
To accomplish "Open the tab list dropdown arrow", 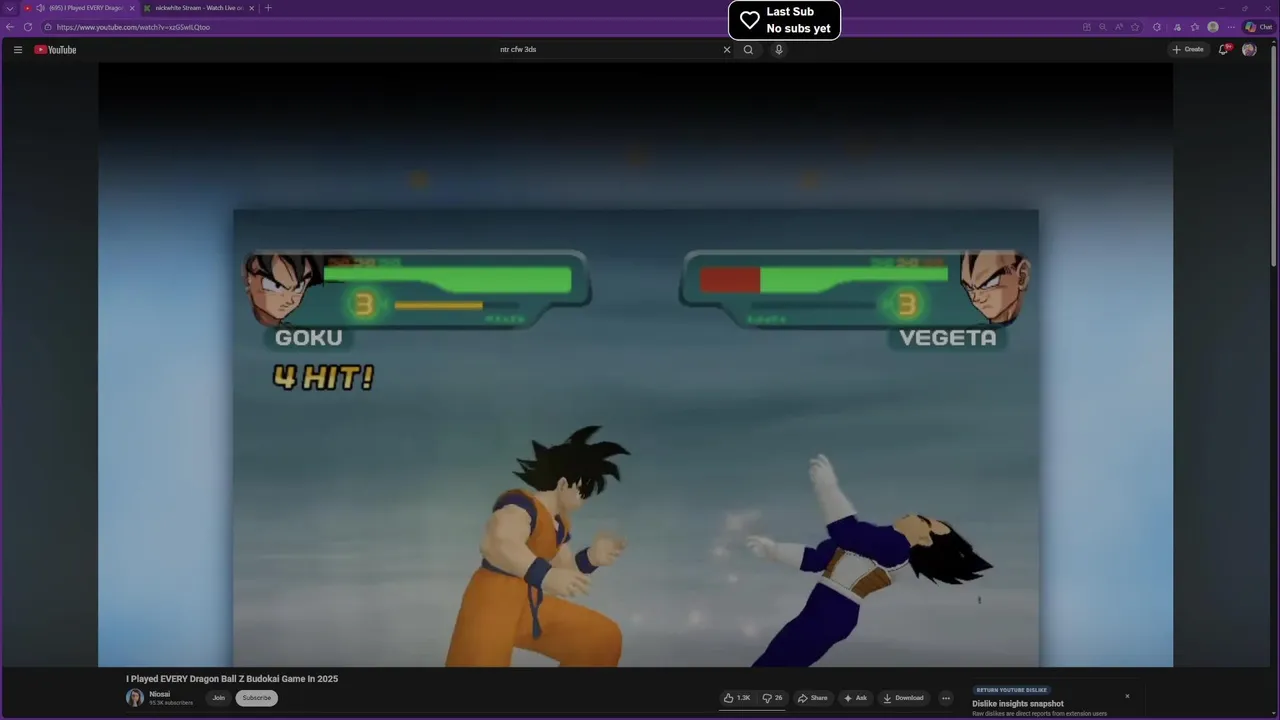I will point(10,8).
